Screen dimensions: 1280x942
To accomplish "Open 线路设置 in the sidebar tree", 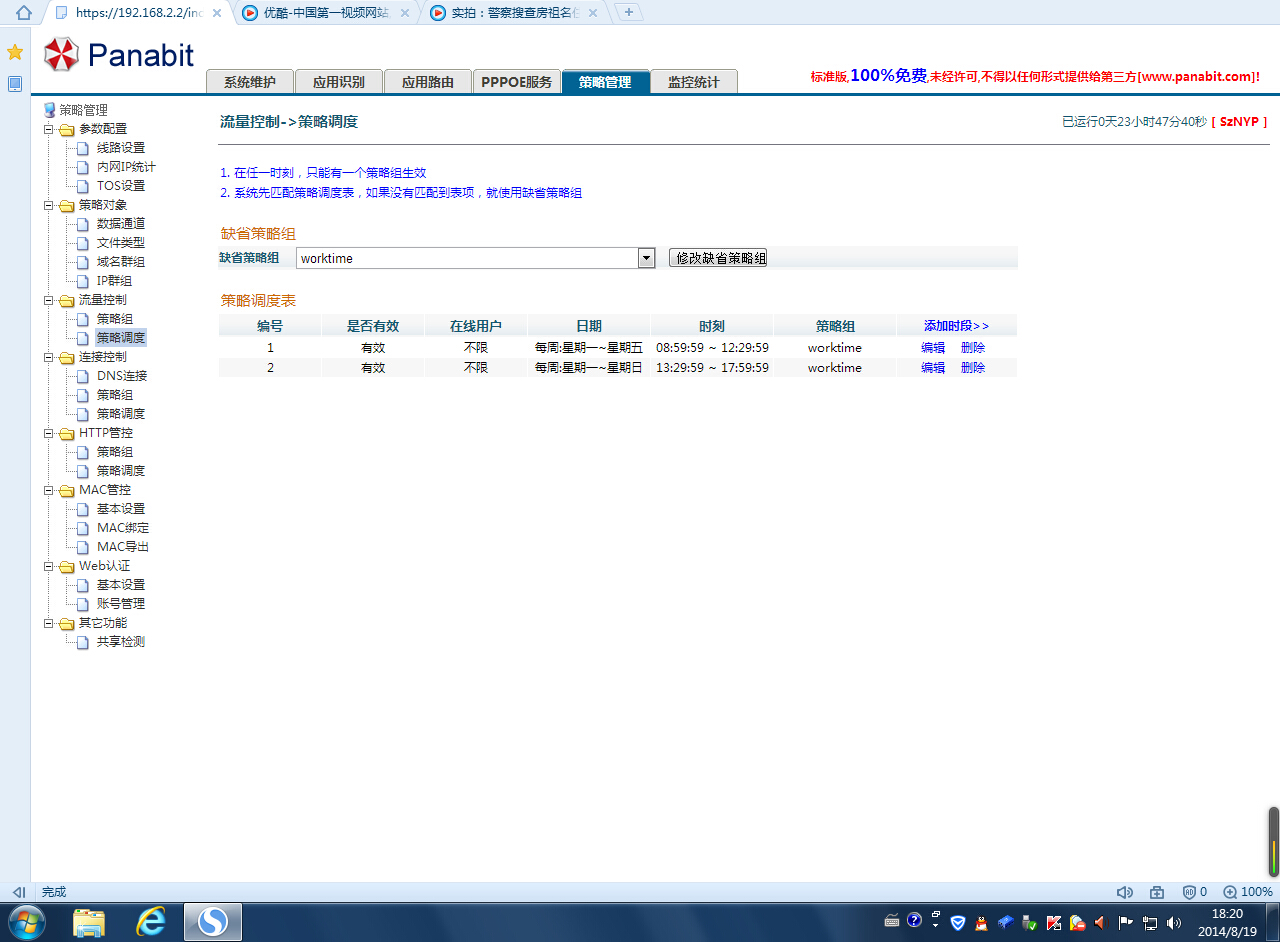I will click(x=120, y=148).
